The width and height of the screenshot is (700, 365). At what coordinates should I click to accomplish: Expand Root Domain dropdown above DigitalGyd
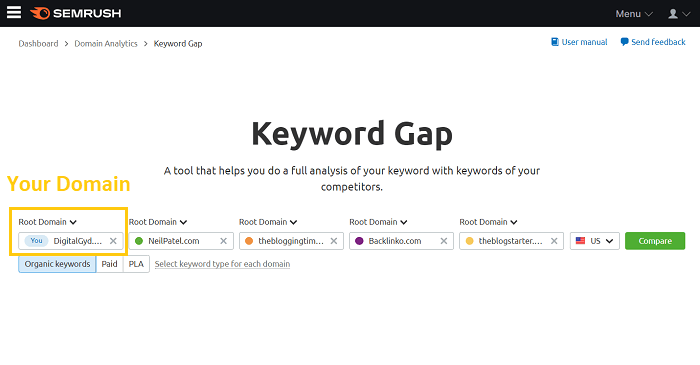(x=48, y=222)
